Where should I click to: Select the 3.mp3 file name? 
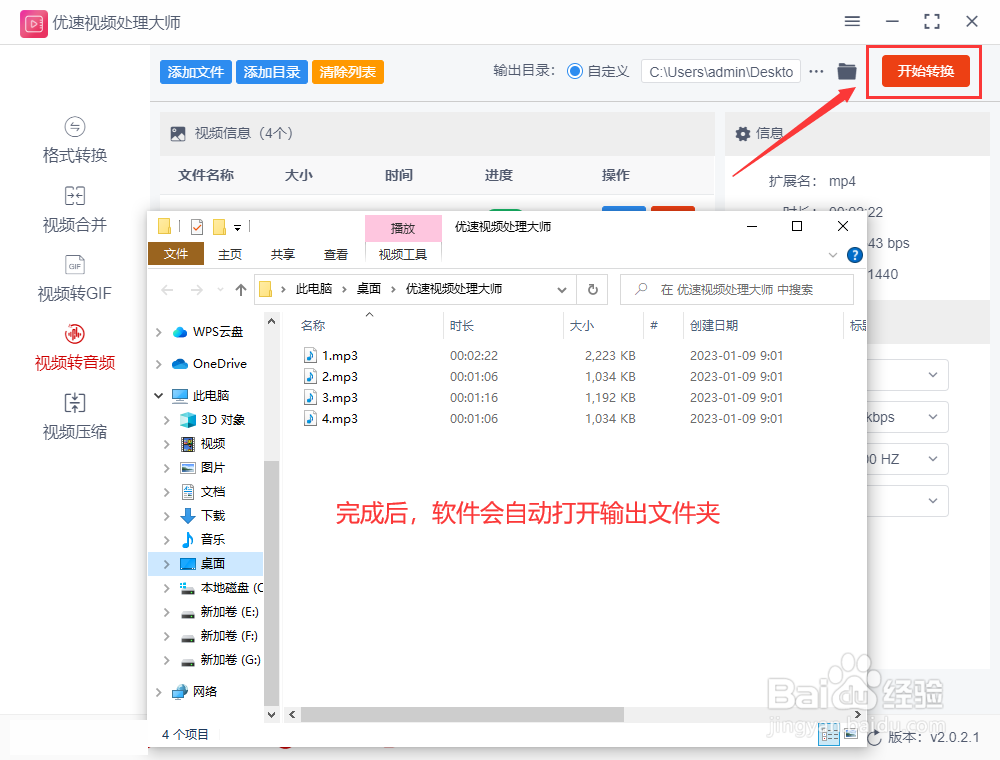339,397
